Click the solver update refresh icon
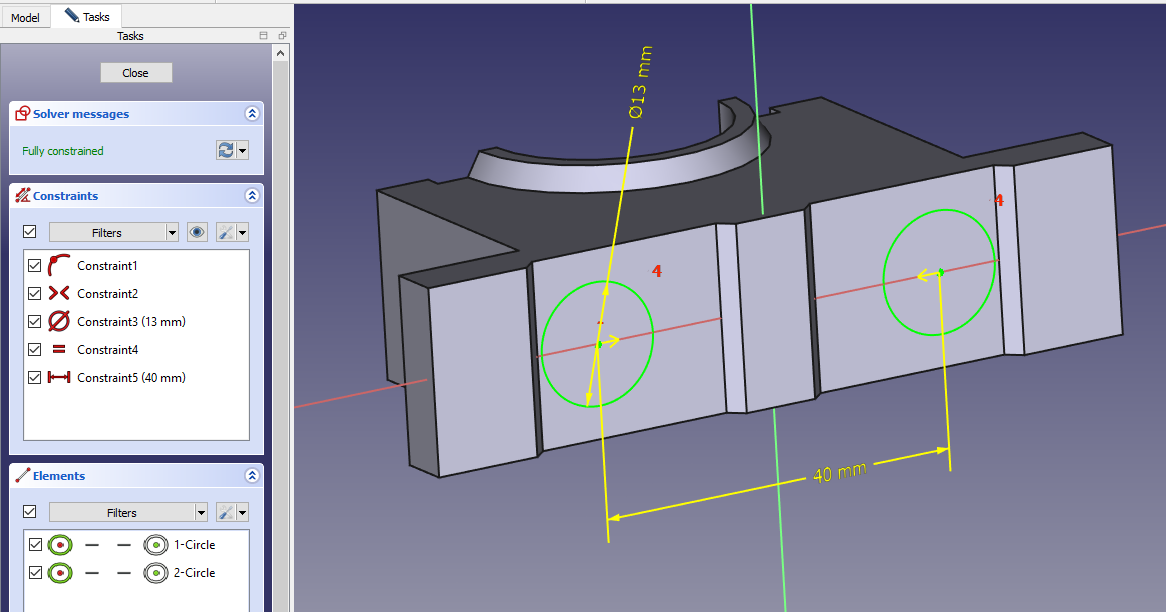Viewport: 1166px width, 612px height. [x=226, y=150]
